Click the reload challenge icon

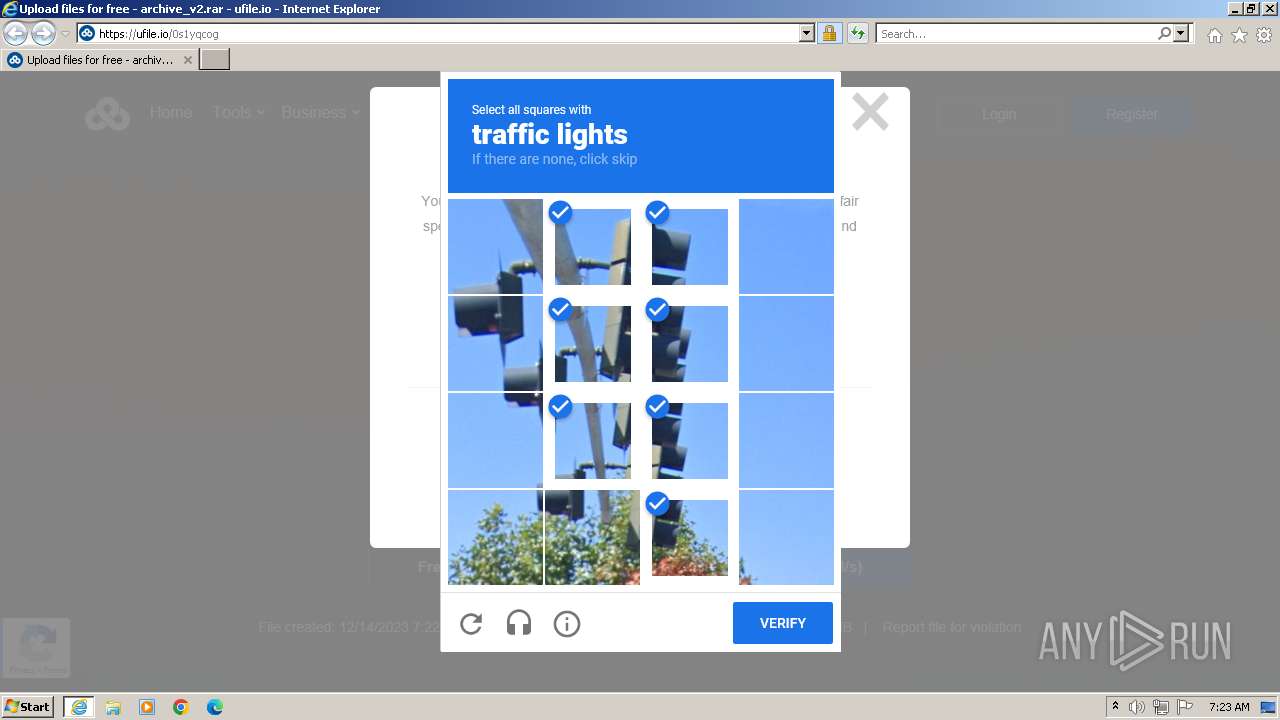tap(471, 624)
